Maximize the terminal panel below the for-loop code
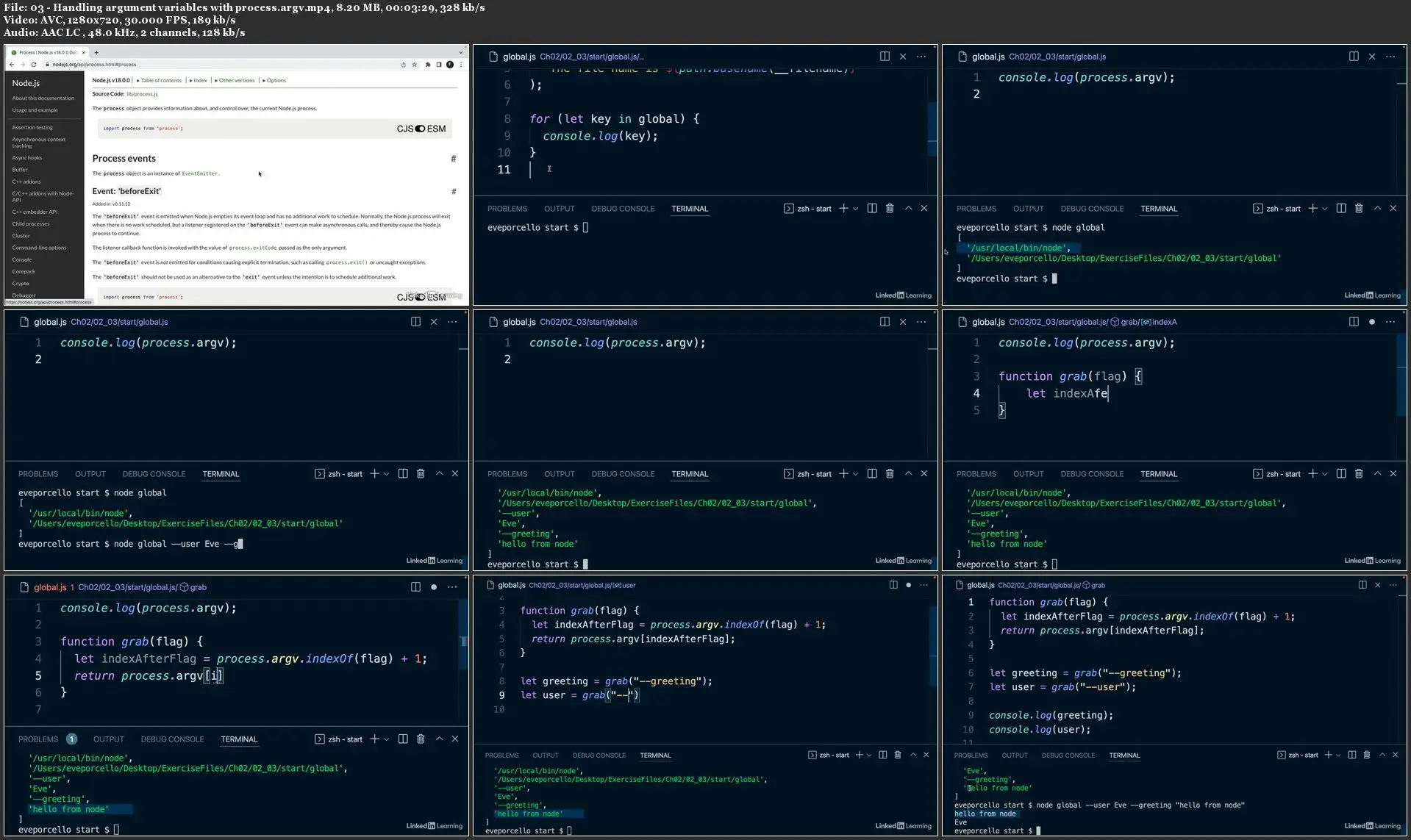Image resolution: width=1411 pixels, height=840 pixels. pos(908,209)
